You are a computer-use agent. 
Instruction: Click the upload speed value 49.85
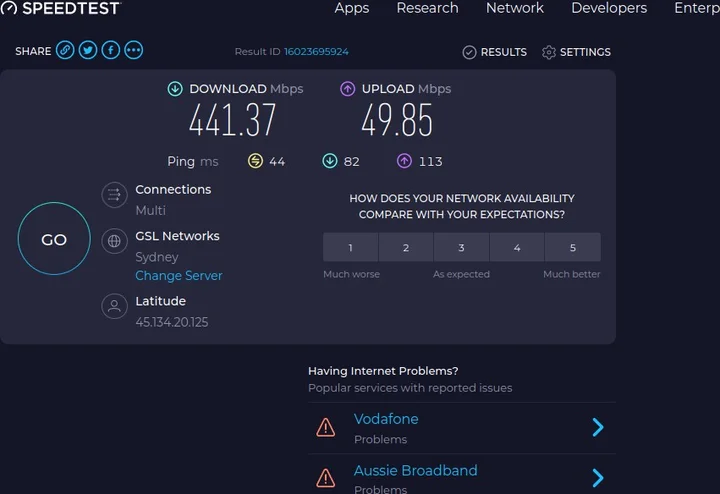coord(397,120)
